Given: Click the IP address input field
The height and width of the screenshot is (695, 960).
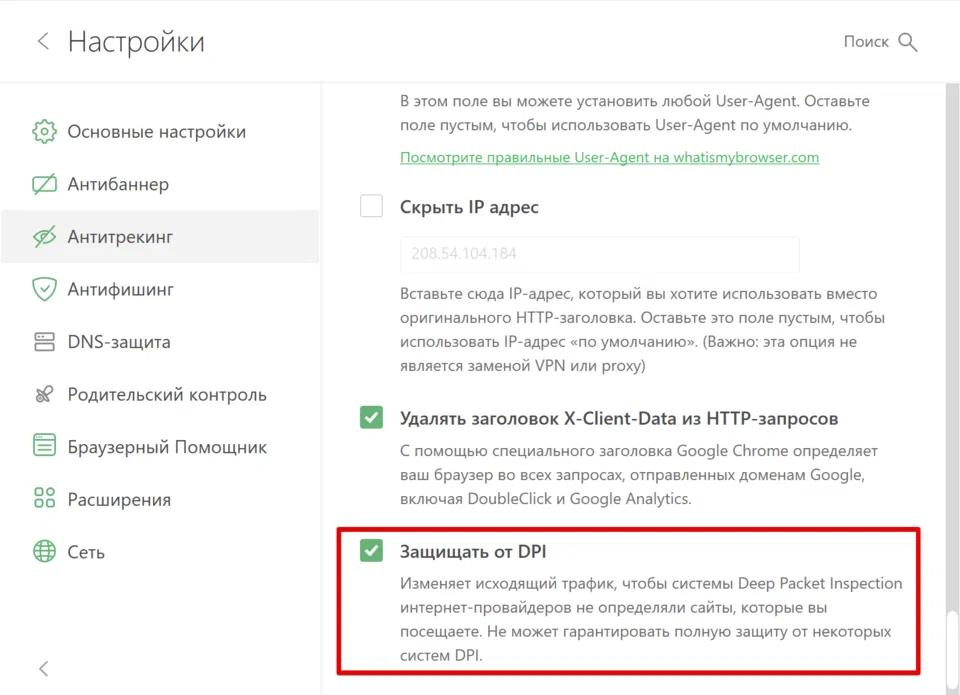Looking at the screenshot, I should [x=599, y=254].
